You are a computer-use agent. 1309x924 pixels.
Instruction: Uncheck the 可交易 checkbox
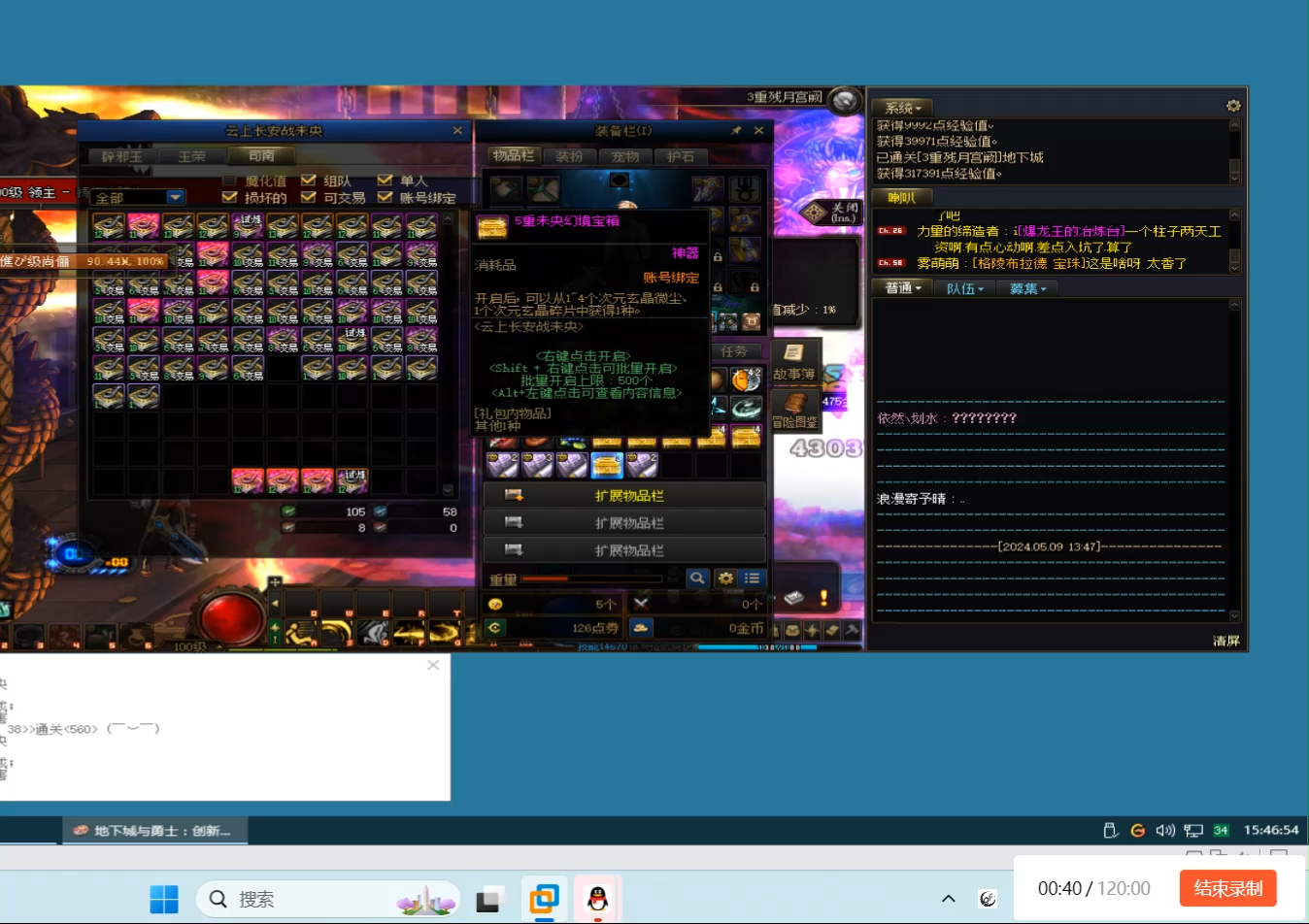[309, 197]
